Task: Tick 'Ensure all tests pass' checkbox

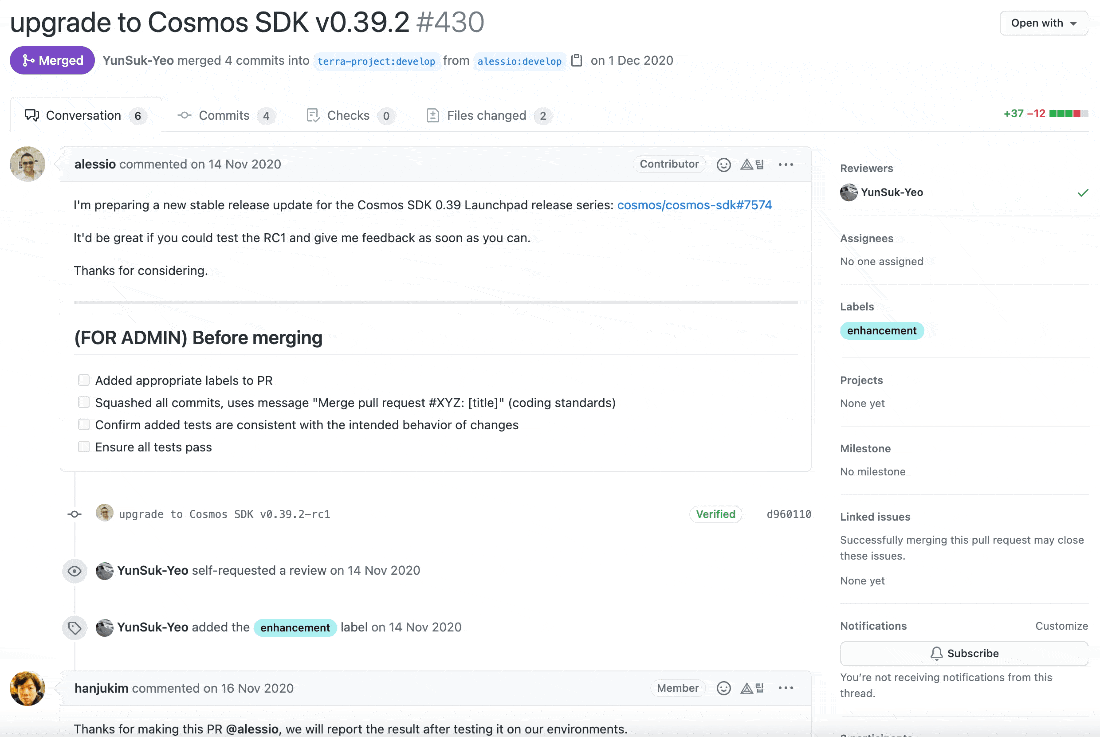Action: click(84, 447)
